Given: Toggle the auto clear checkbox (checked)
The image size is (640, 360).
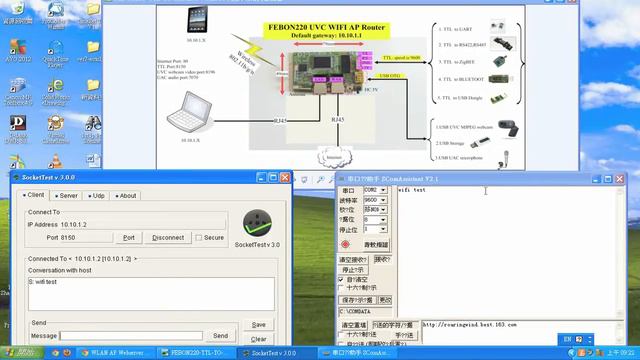Looking at the screenshot, I should 341,280.
